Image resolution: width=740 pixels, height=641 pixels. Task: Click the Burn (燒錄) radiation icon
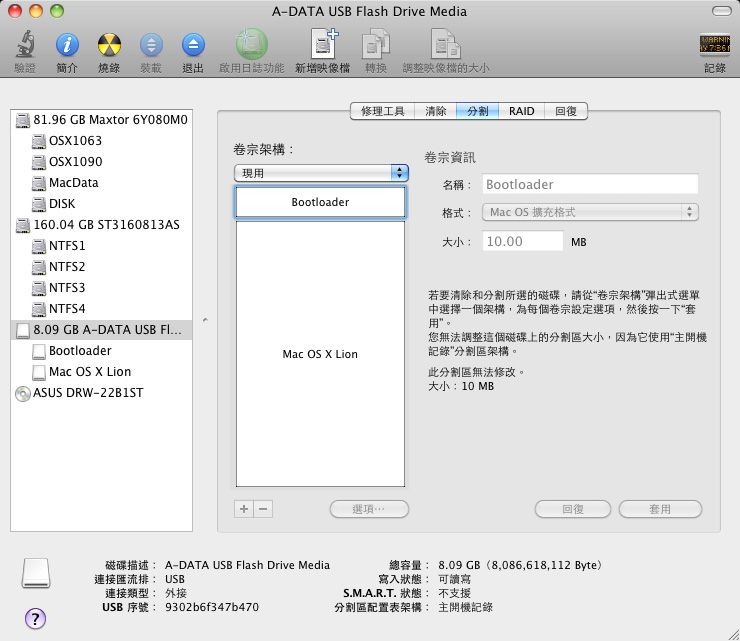109,45
